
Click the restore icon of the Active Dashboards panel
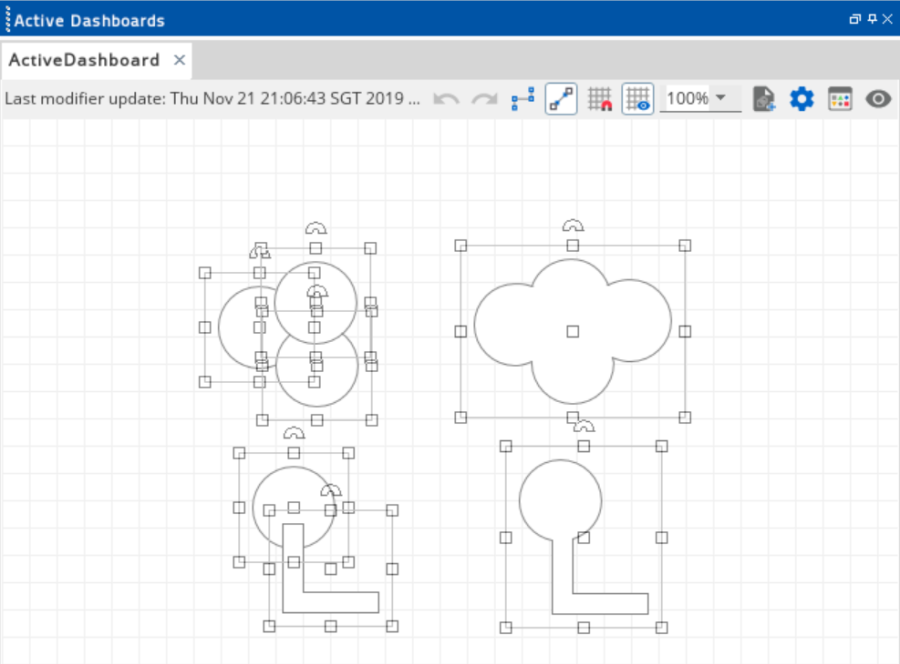[x=855, y=19]
